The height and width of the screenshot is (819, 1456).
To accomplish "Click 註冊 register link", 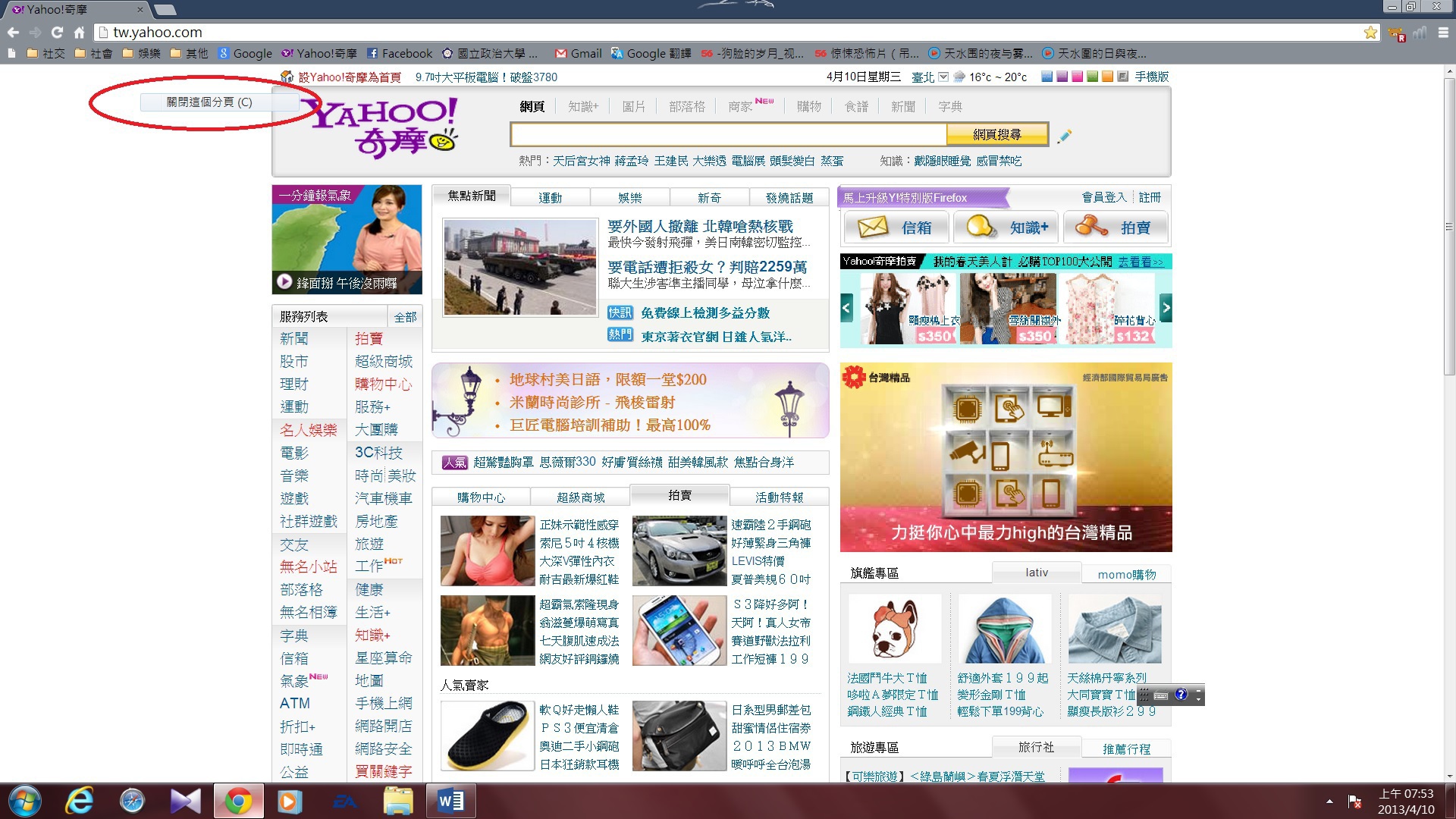I will (1150, 197).
